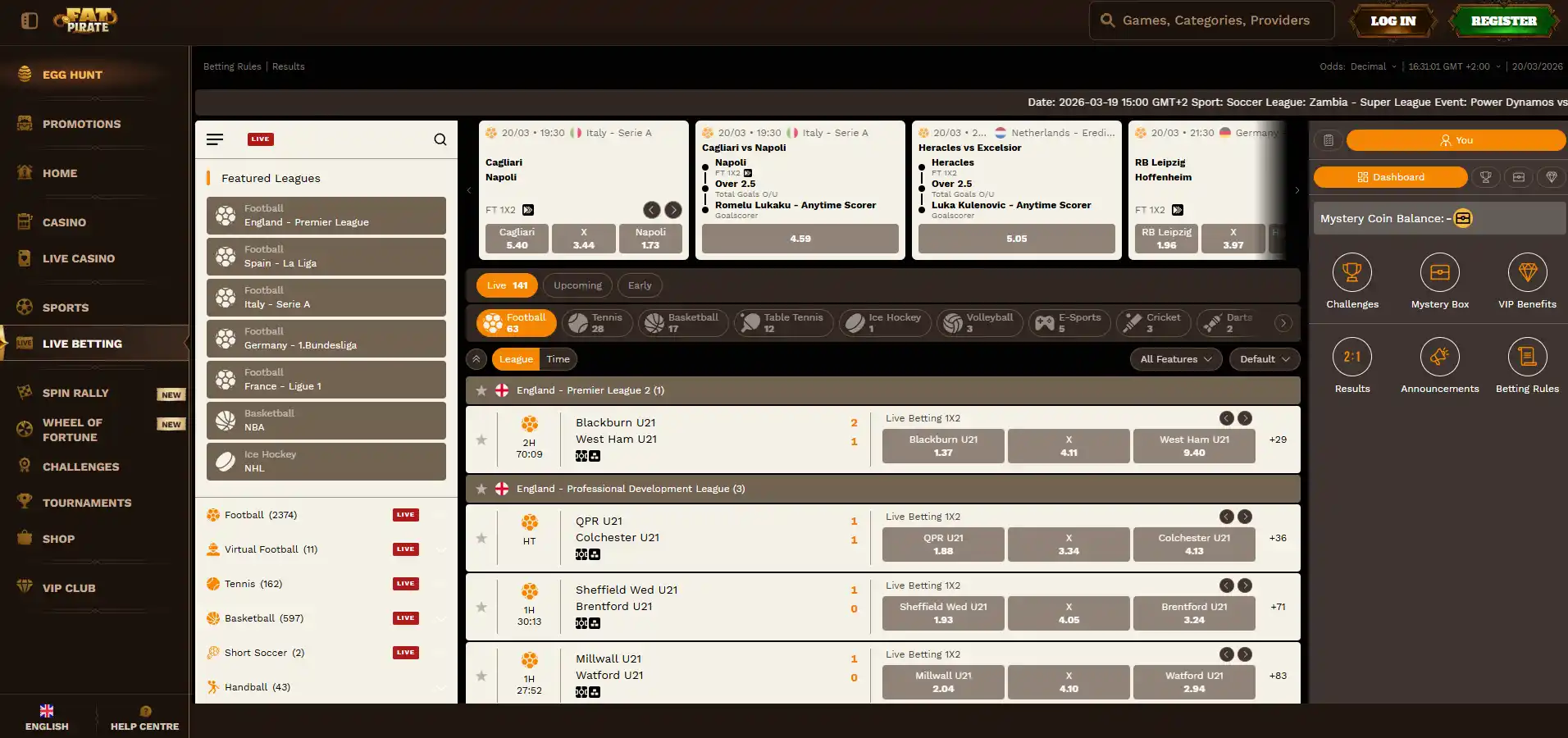Switch to Time grouping tab
The image size is (1568, 738).
pos(558,359)
